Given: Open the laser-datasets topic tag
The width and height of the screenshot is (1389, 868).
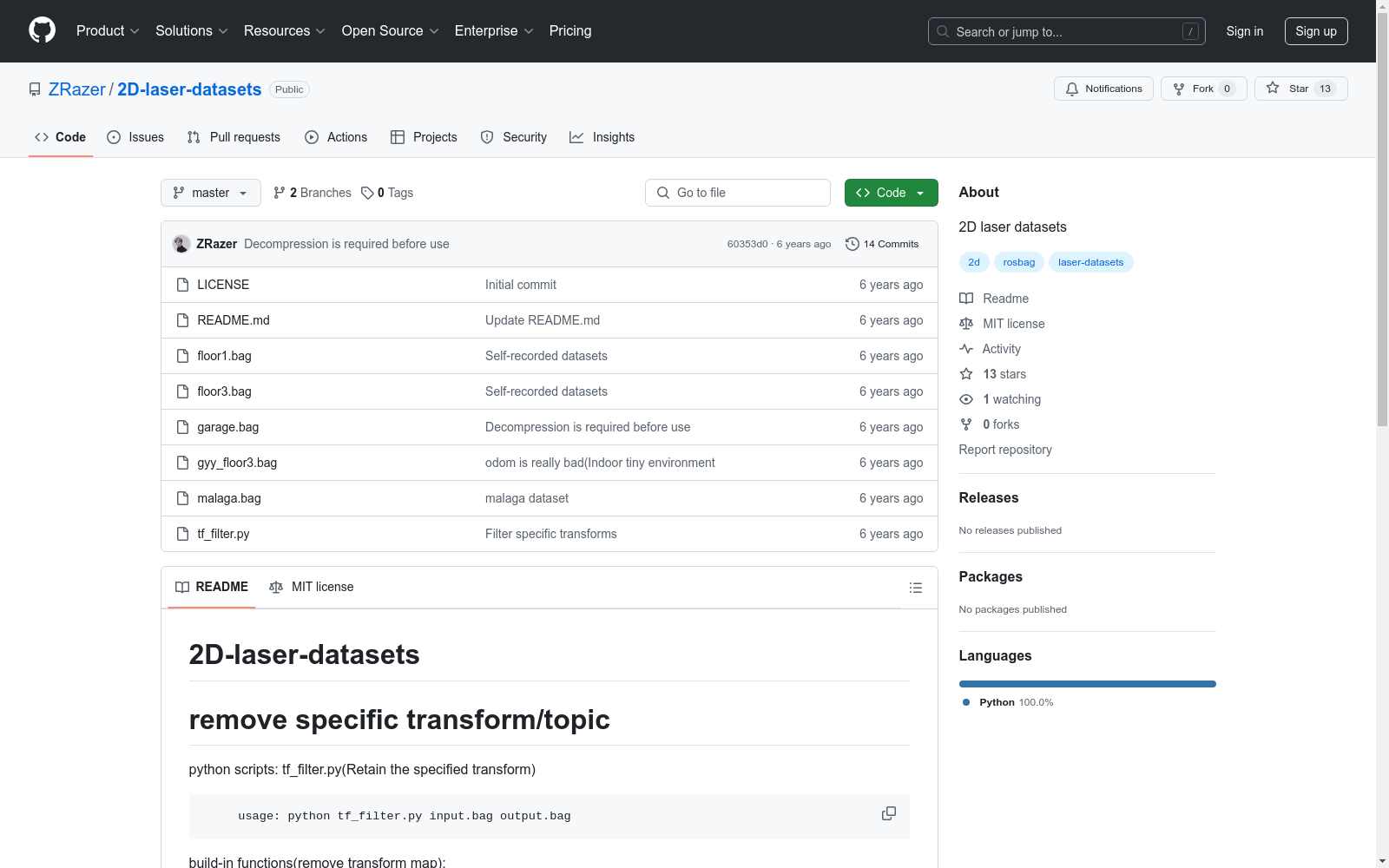Looking at the screenshot, I should [1090, 262].
